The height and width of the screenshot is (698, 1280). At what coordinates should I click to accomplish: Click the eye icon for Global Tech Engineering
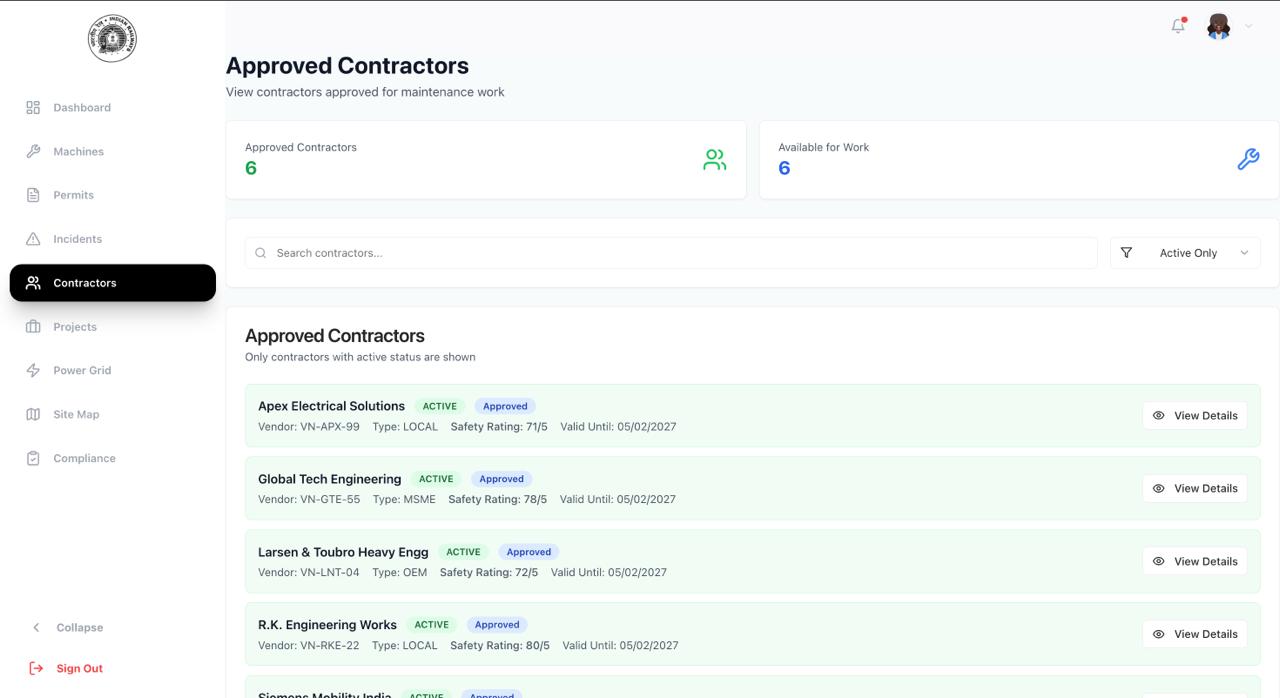(1158, 488)
